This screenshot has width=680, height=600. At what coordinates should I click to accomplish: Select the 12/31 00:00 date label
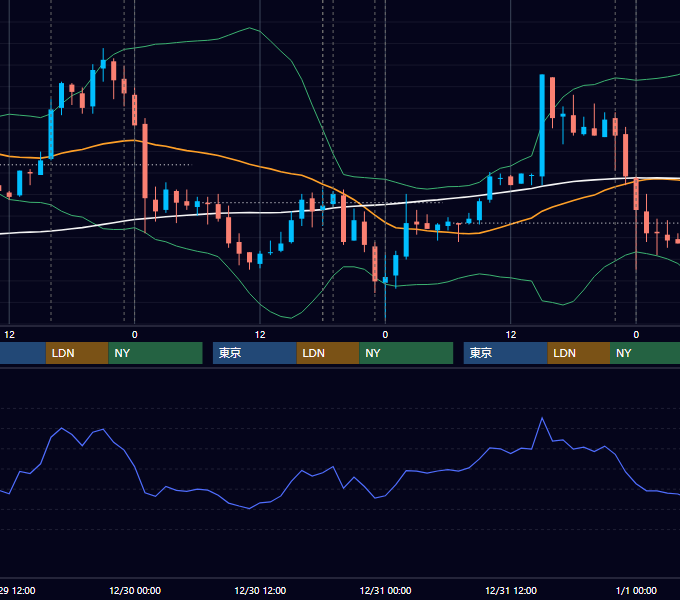pyautogui.click(x=386, y=590)
